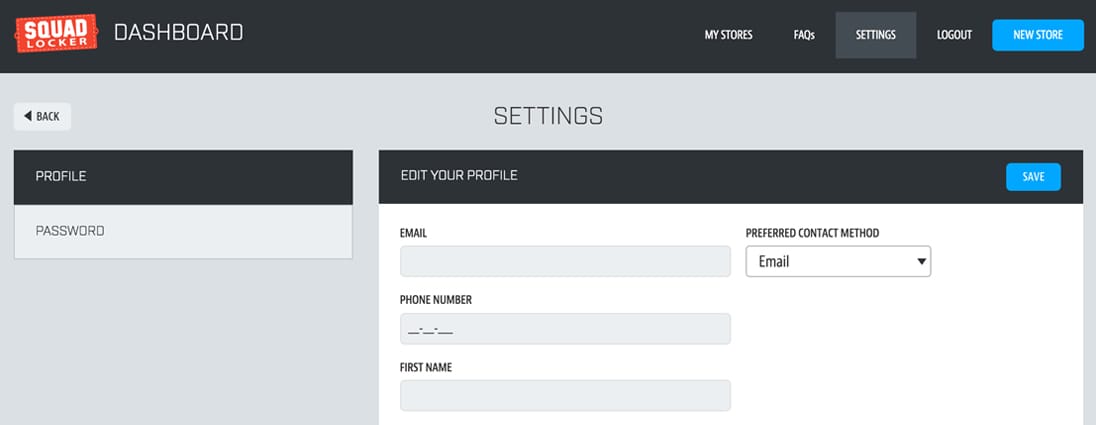Click the SquadLocker logo
The width and height of the screenshot is (1096, 425).
tap(56, 34)
